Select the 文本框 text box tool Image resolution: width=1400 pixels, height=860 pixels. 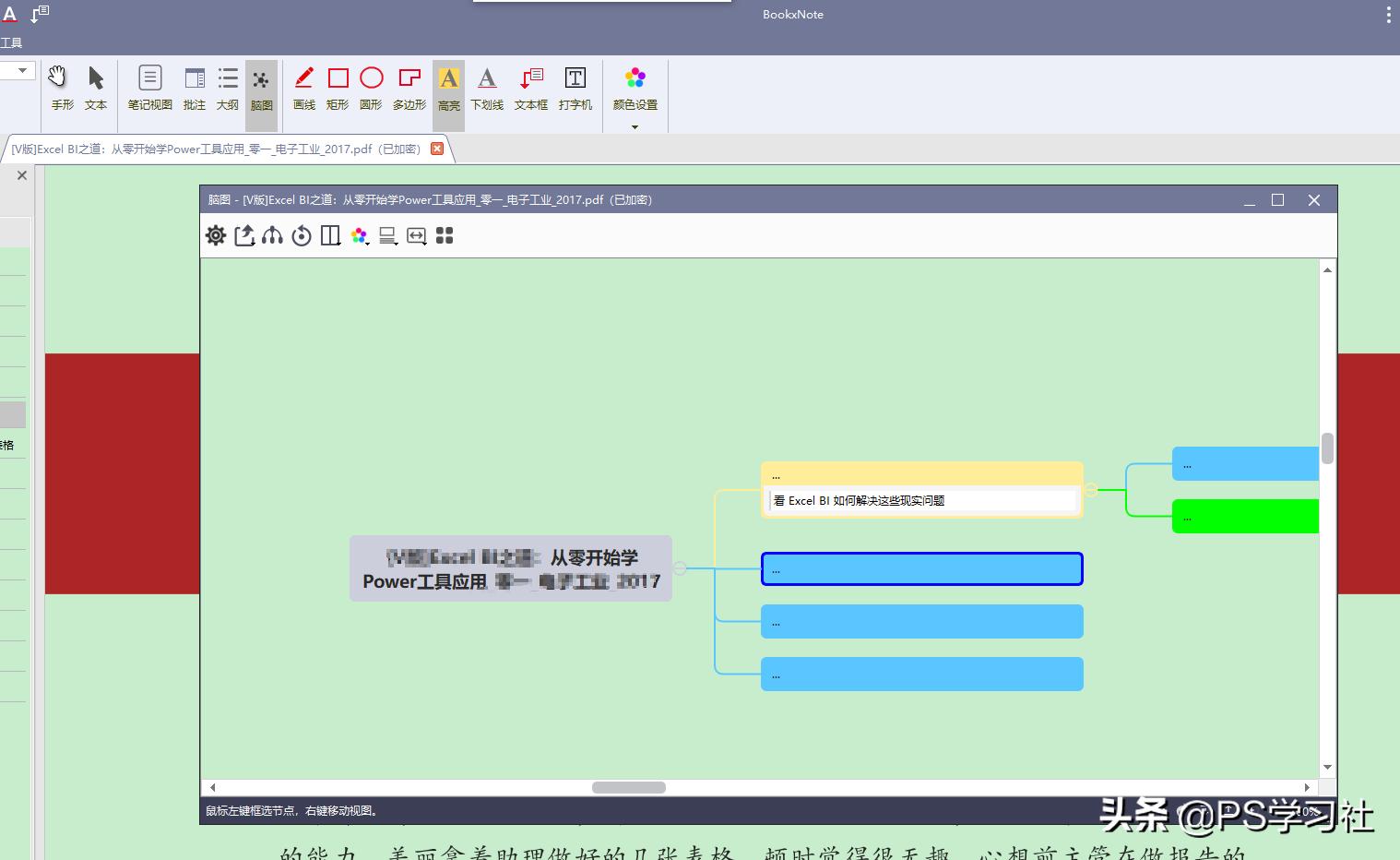point(531,88)
